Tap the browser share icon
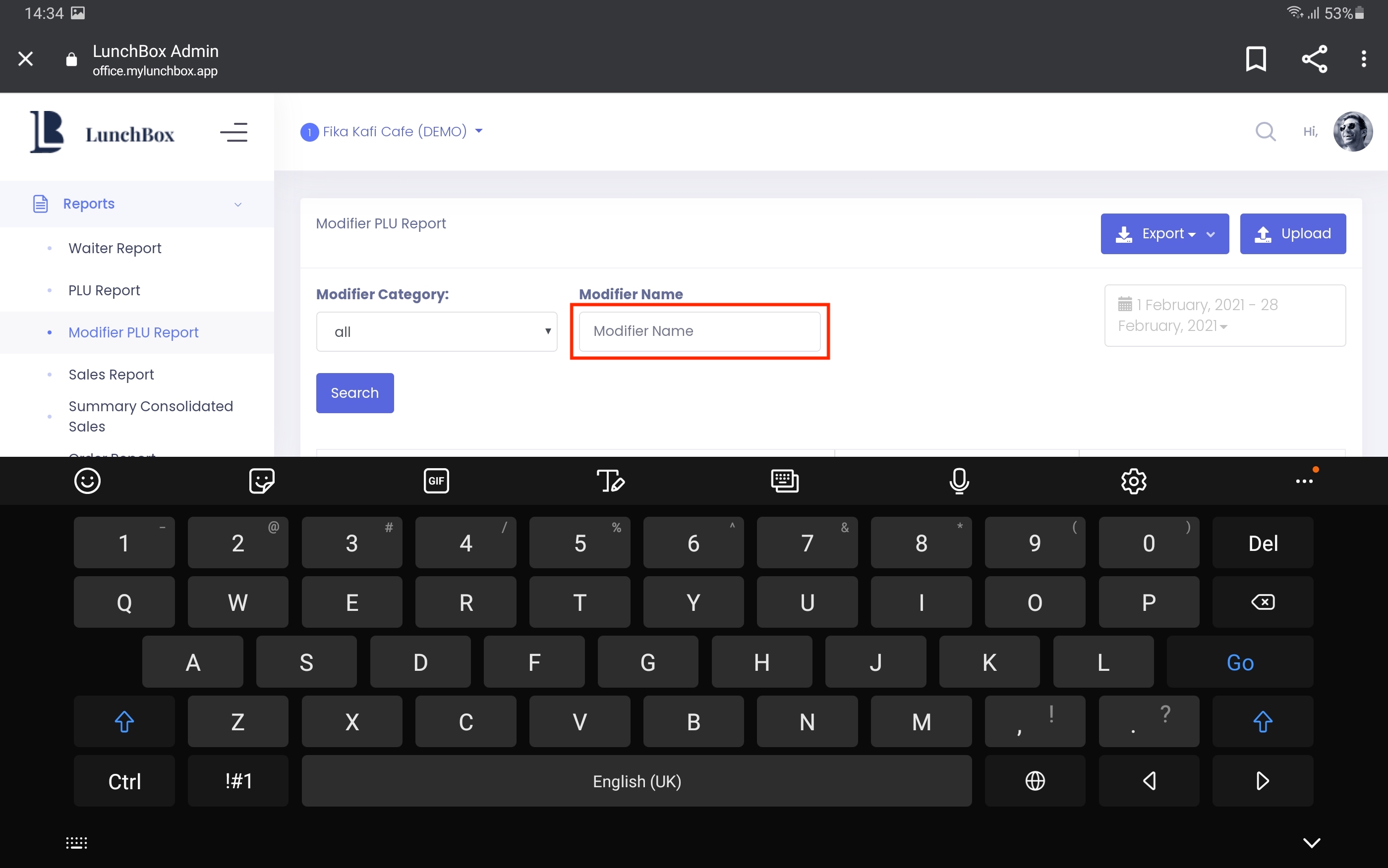Viewport: 1388px width, 868px height. tap(1314, 58)
